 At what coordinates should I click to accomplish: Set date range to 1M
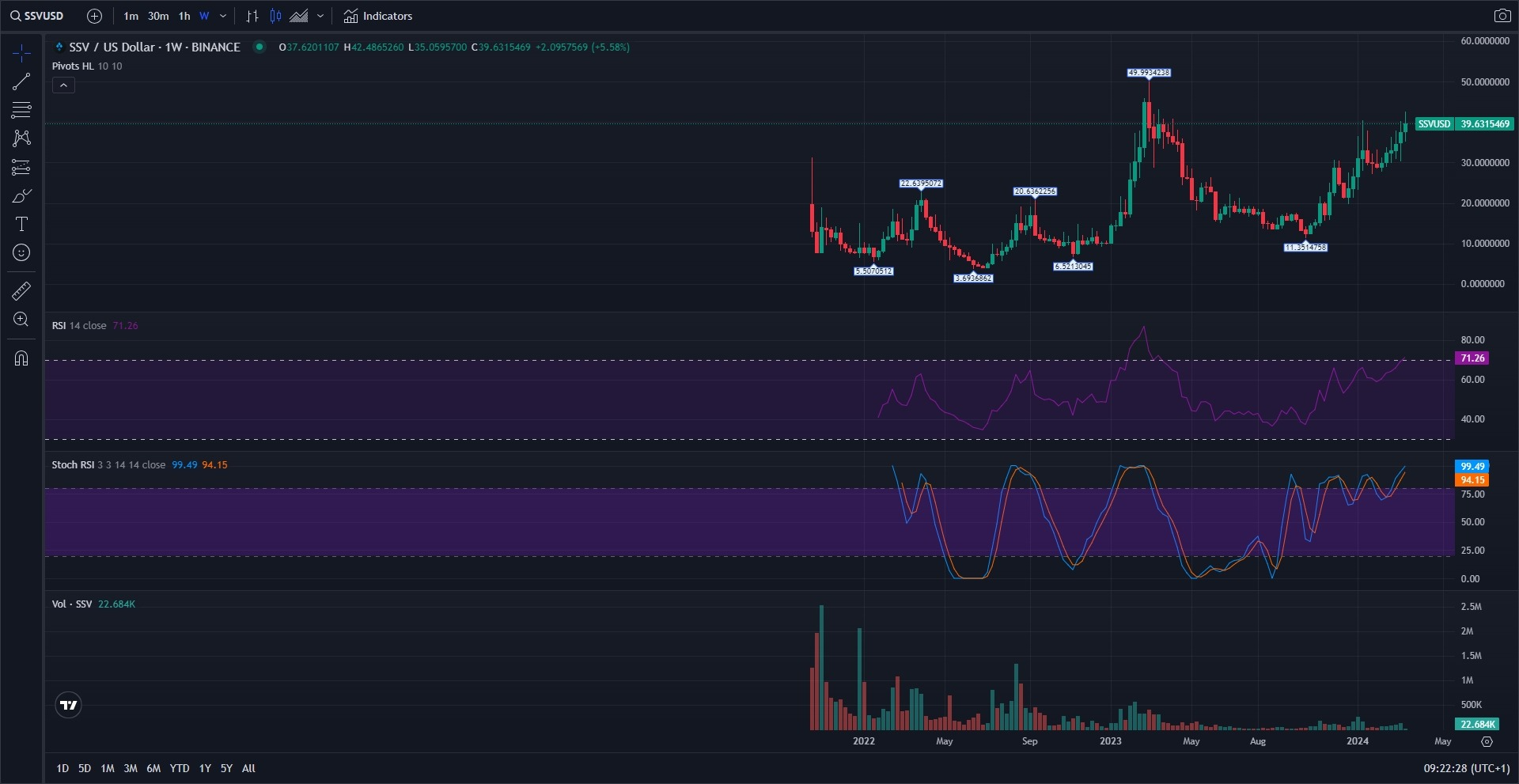[108, 768]
